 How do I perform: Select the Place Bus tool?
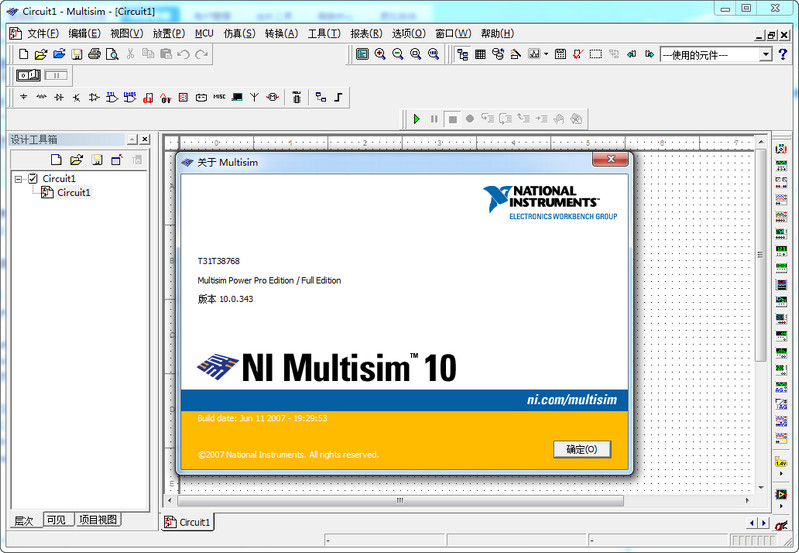tap(338, 97)
